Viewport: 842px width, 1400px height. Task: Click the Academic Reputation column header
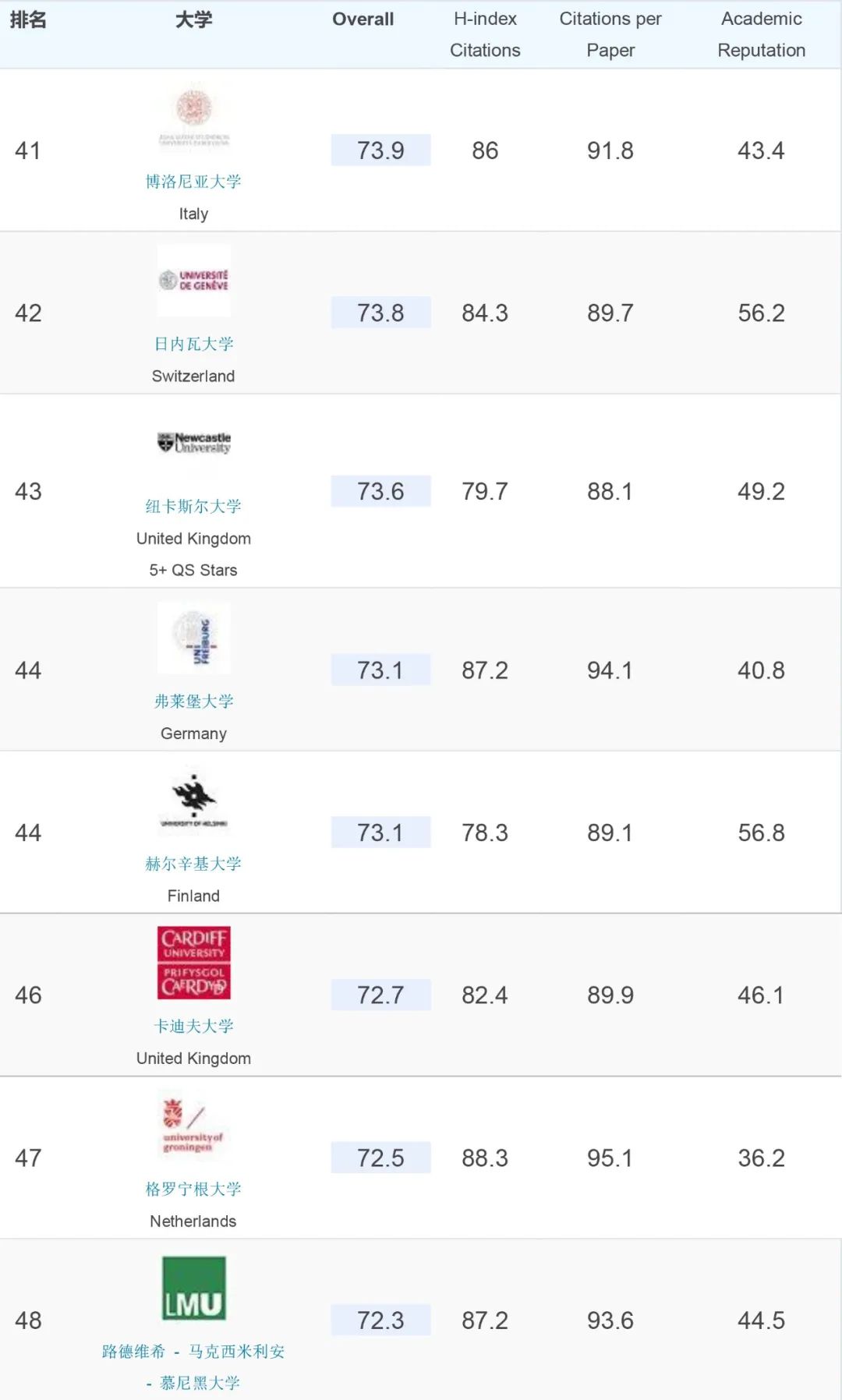(x=761, y=34)
